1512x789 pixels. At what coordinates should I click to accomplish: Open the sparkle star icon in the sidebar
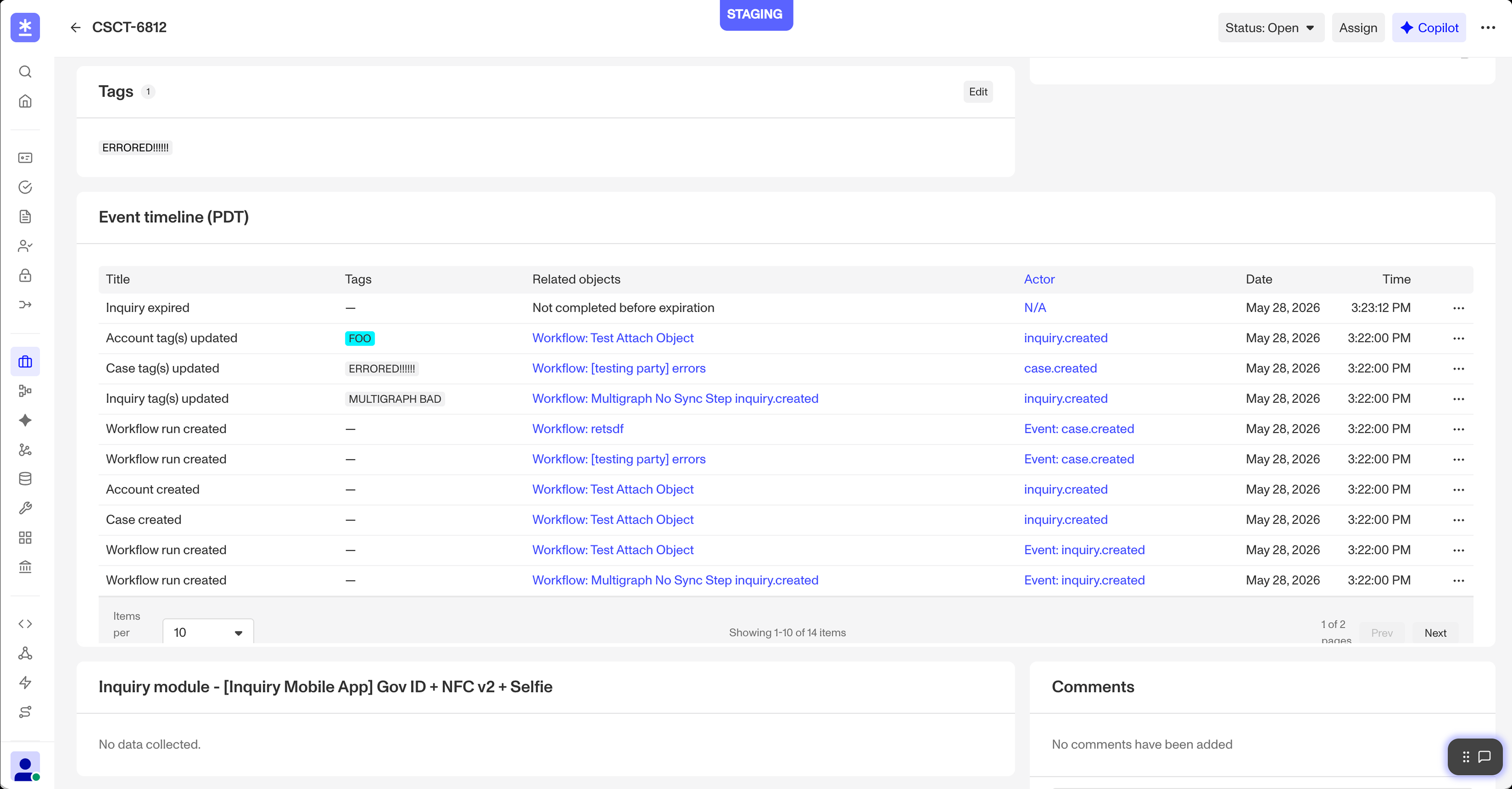tap(25, 420)
